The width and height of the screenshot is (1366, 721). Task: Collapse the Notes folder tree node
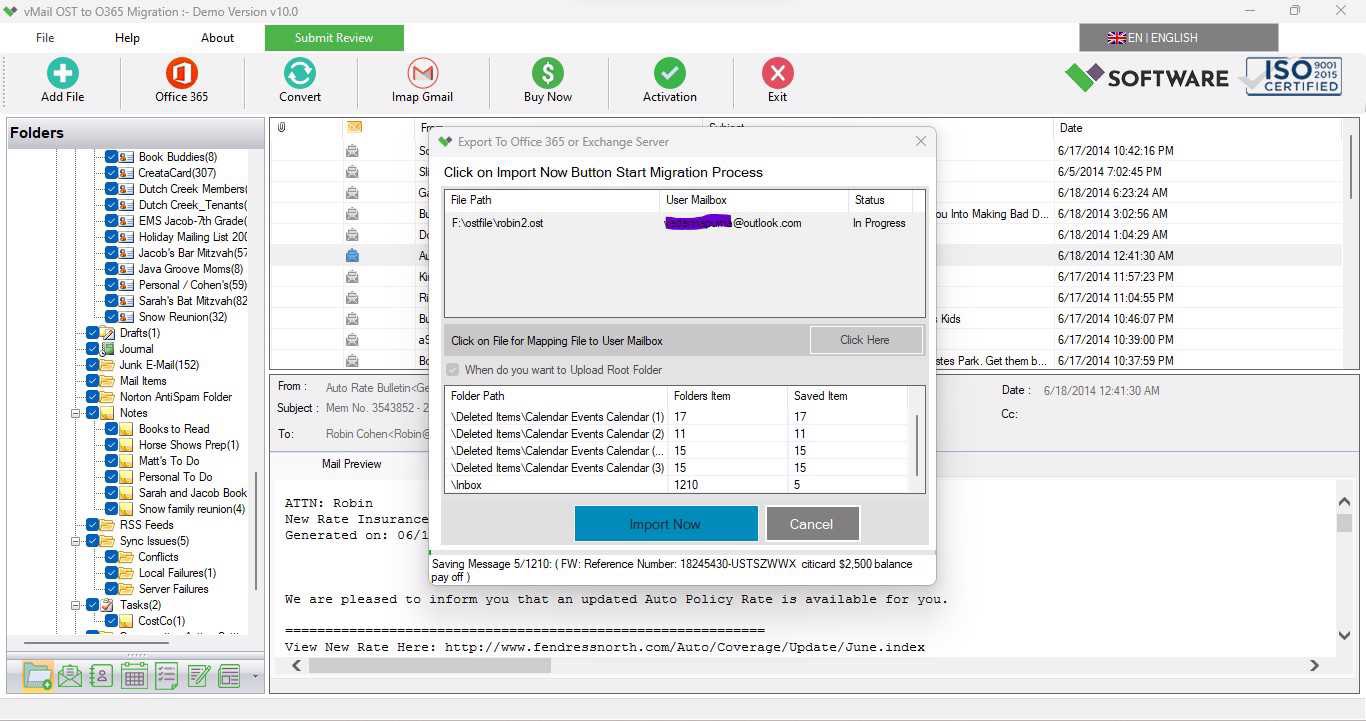[x=76, y=413]
